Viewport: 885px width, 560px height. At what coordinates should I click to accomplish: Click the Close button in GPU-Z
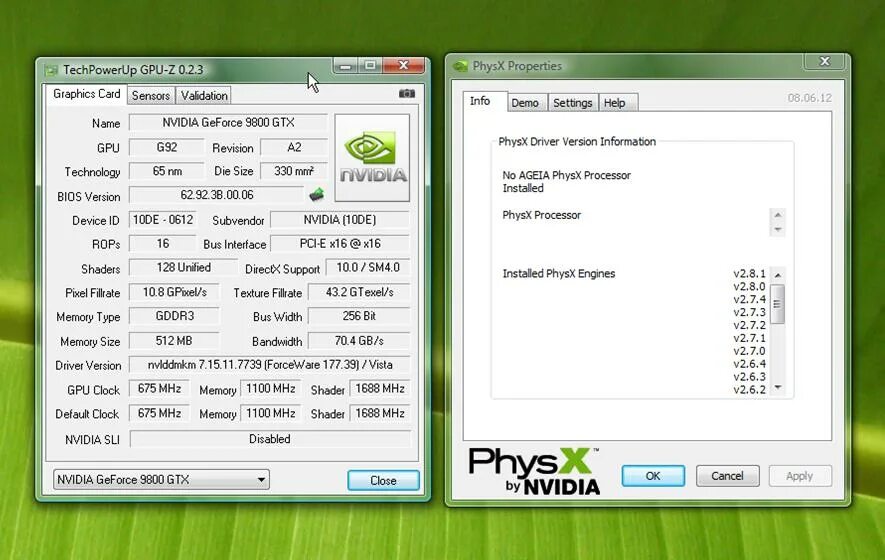[383, 480]
